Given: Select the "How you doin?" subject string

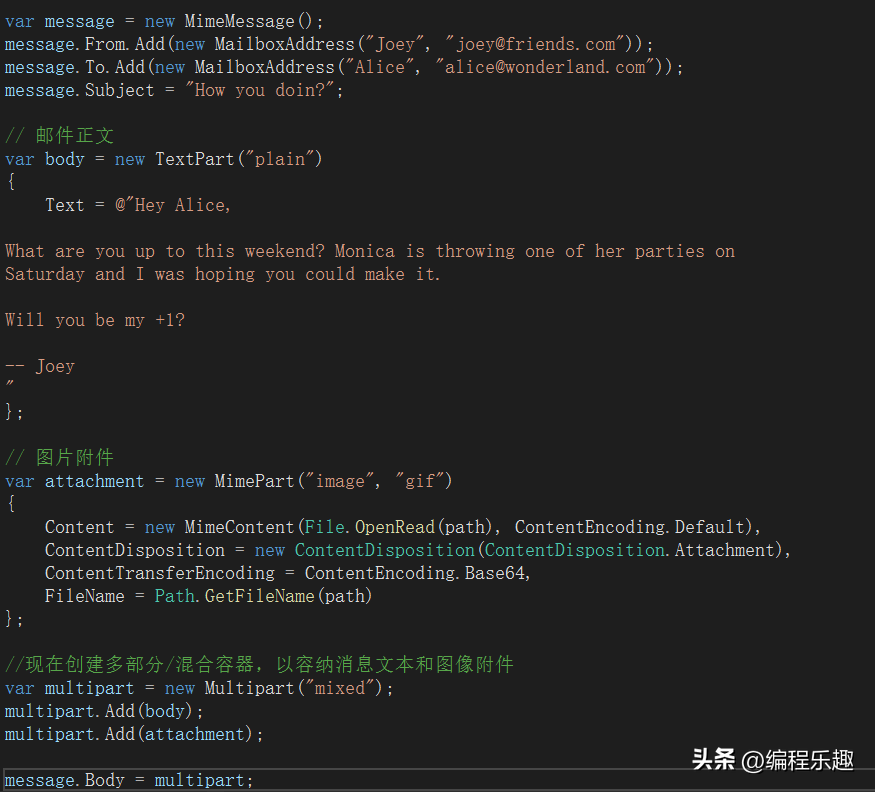Looking at the screenshot, I should point(259,90).
